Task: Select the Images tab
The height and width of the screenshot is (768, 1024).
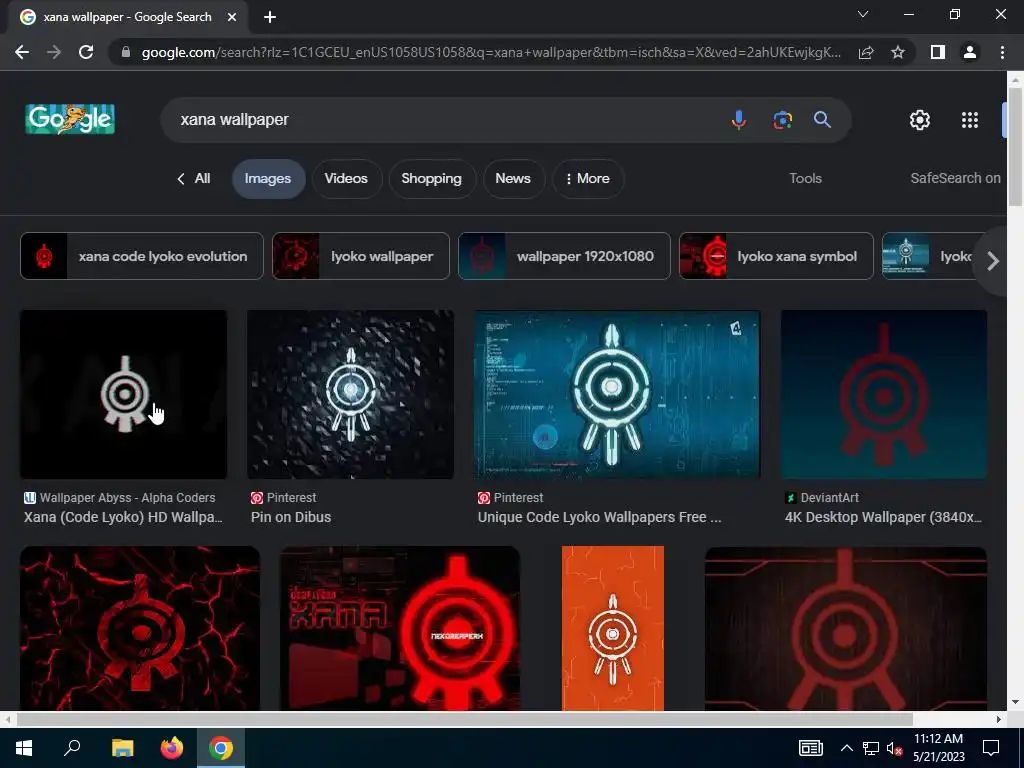Action: tap(268, 178)
